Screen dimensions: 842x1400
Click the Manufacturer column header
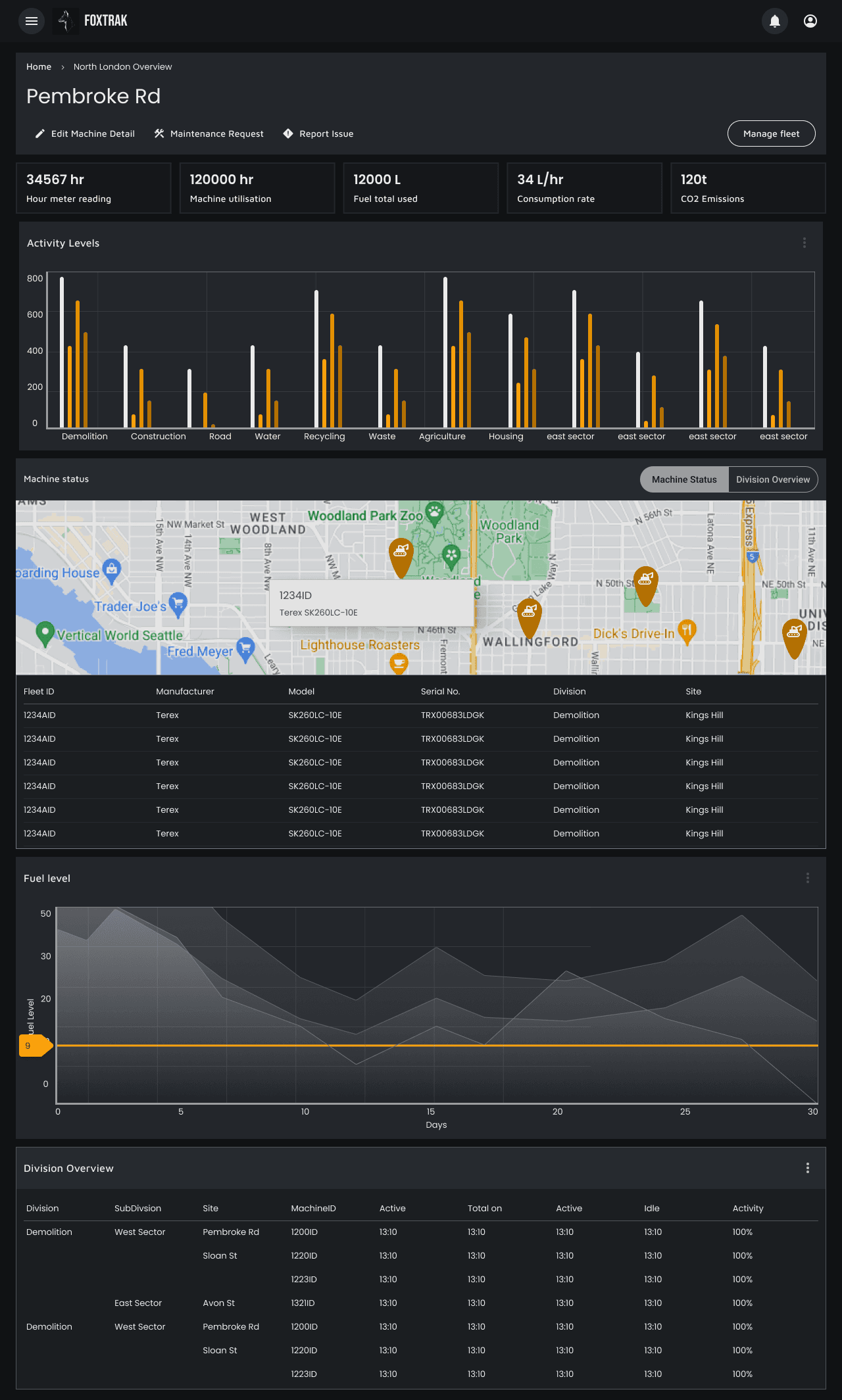coord(185,691)
